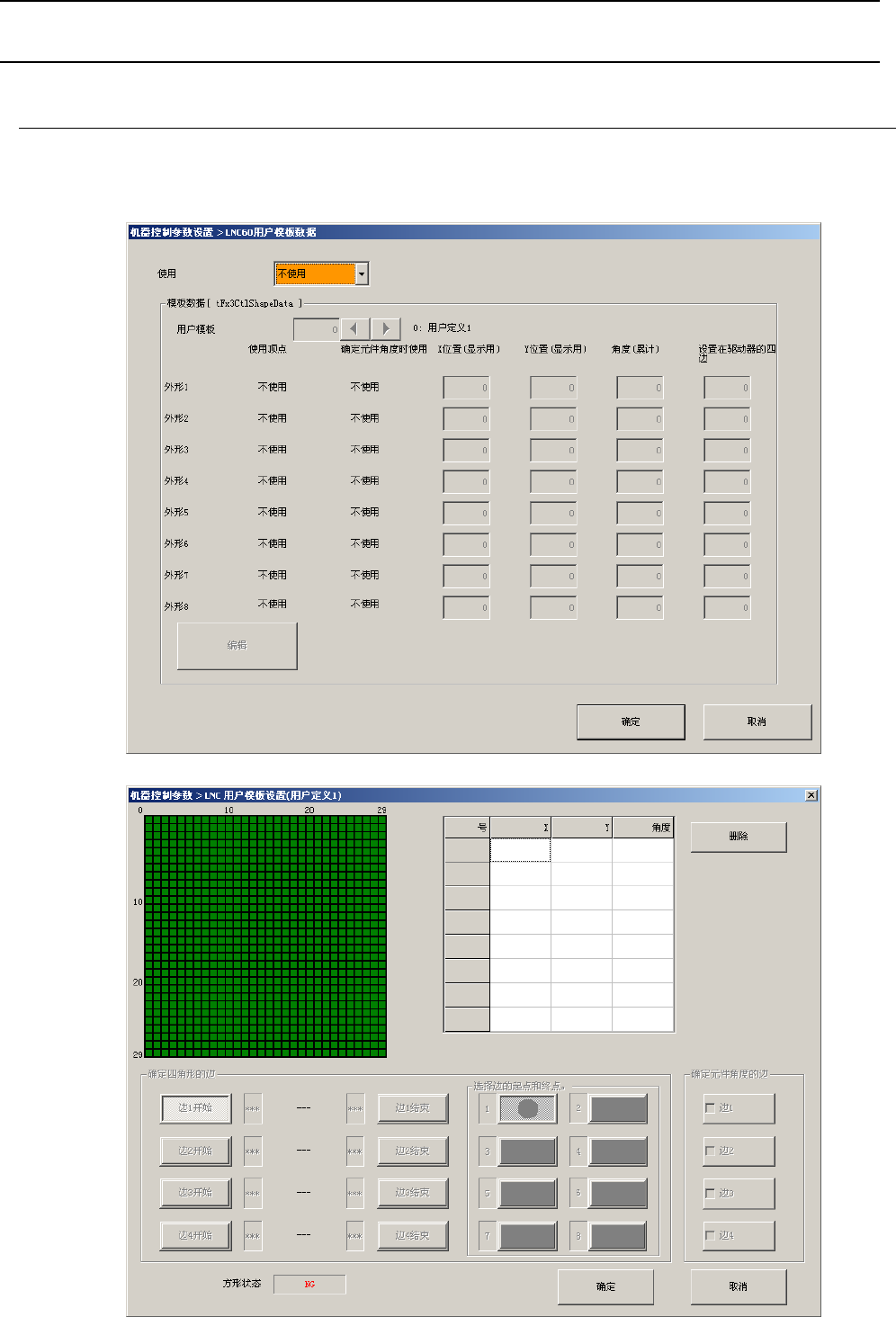Go to previous user template with left arrow
Screen dimensions: 896x1317
coord(354,329)
